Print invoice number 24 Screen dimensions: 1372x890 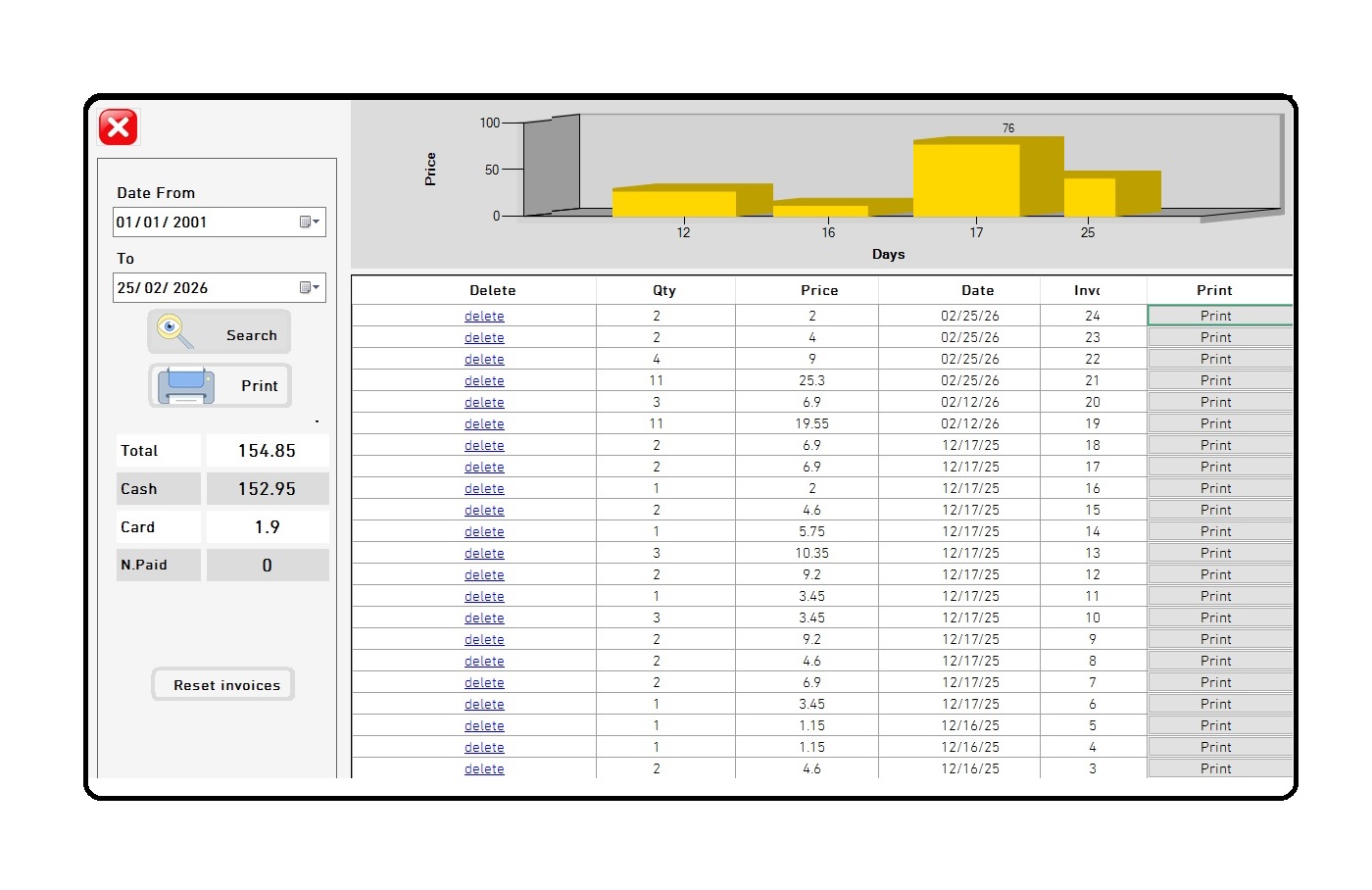point(1216,316)
